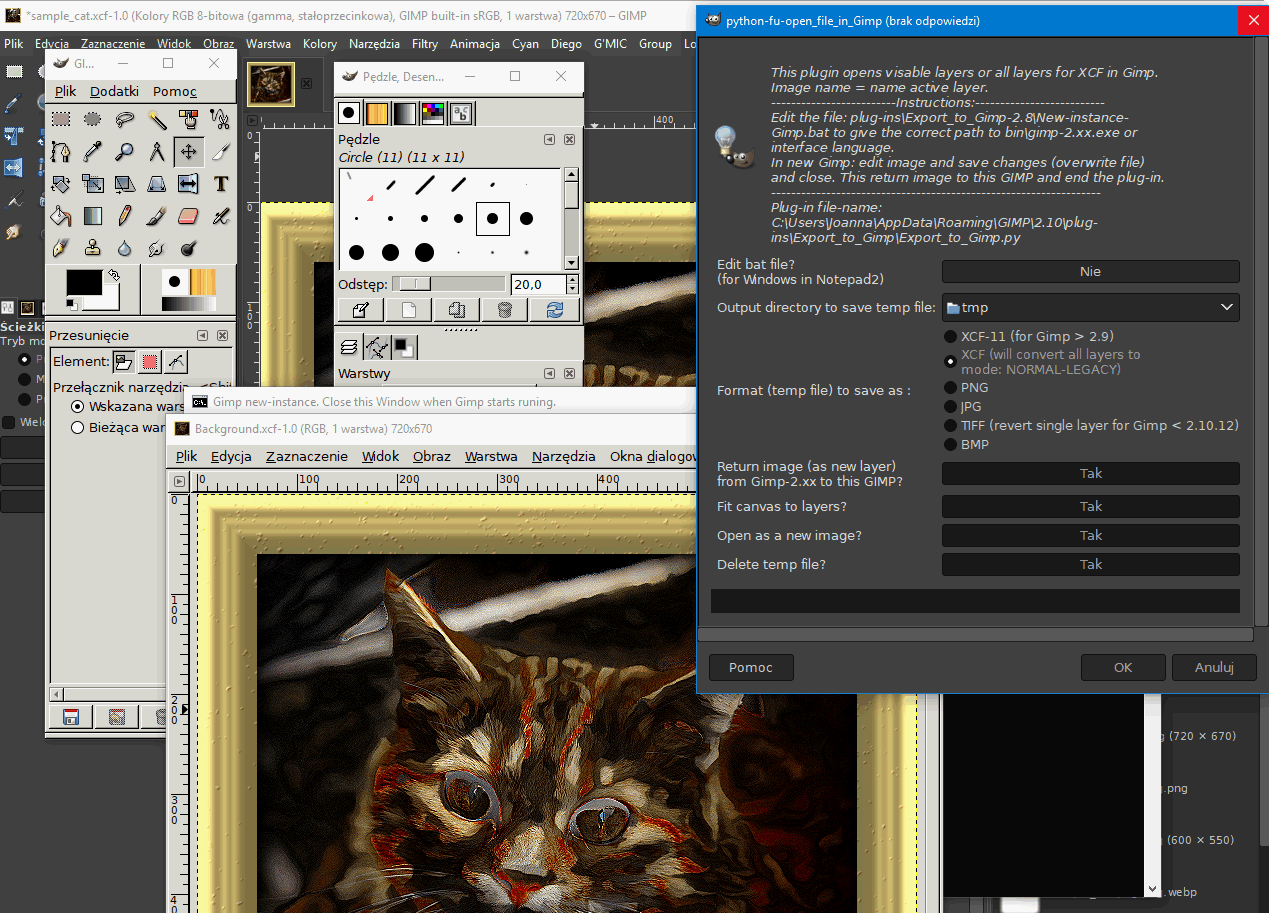Choose the Gradient blend tool
The image size is (1269, 913).
(93, 216)
